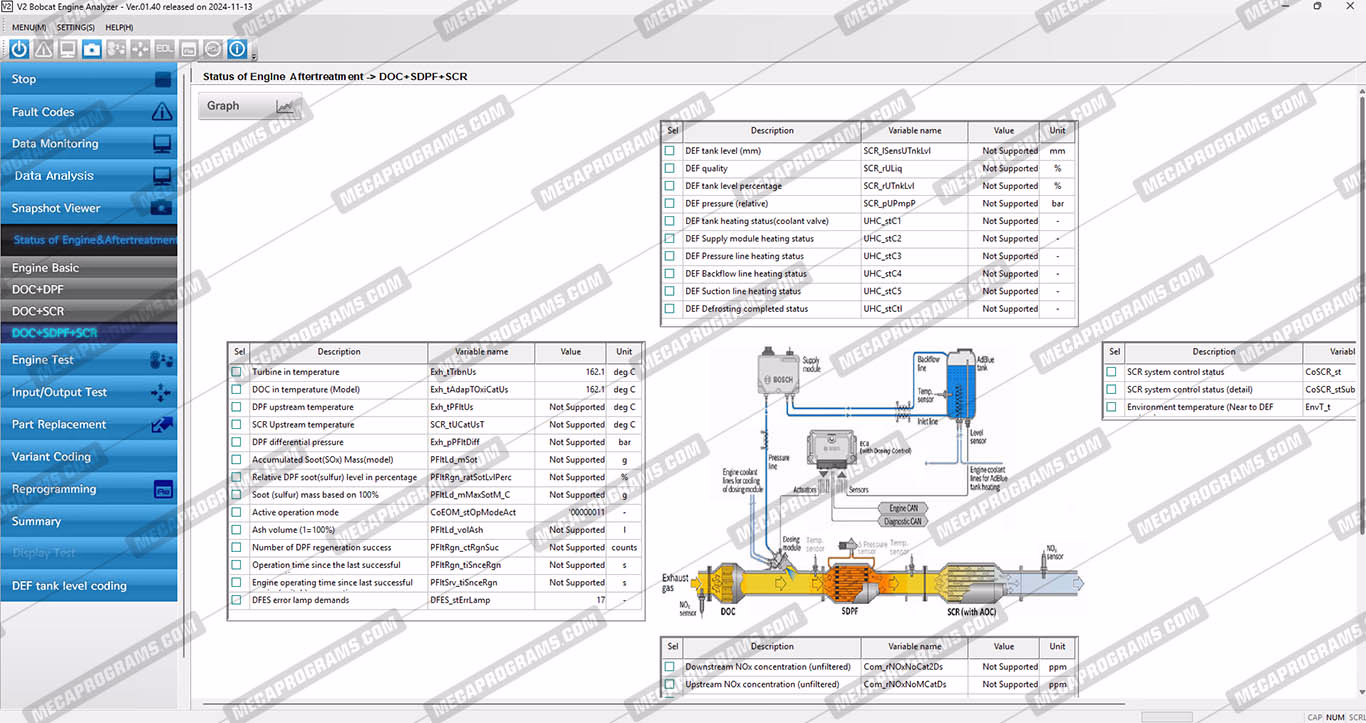Viewport: 1366px width, 723px height.
Task: Click the camera icon beside Snapshot Viewer
Action: [162, 208]
